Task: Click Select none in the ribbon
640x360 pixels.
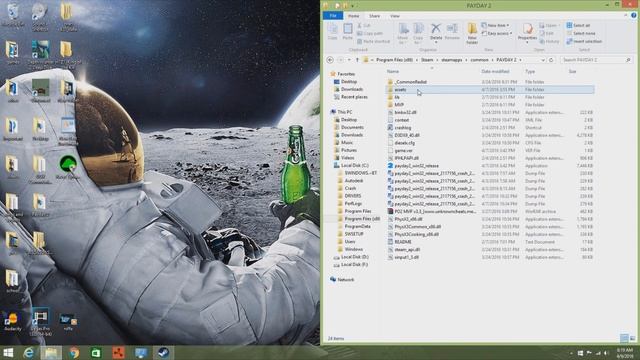Action: pyautogui.click(x=581, y=33)
